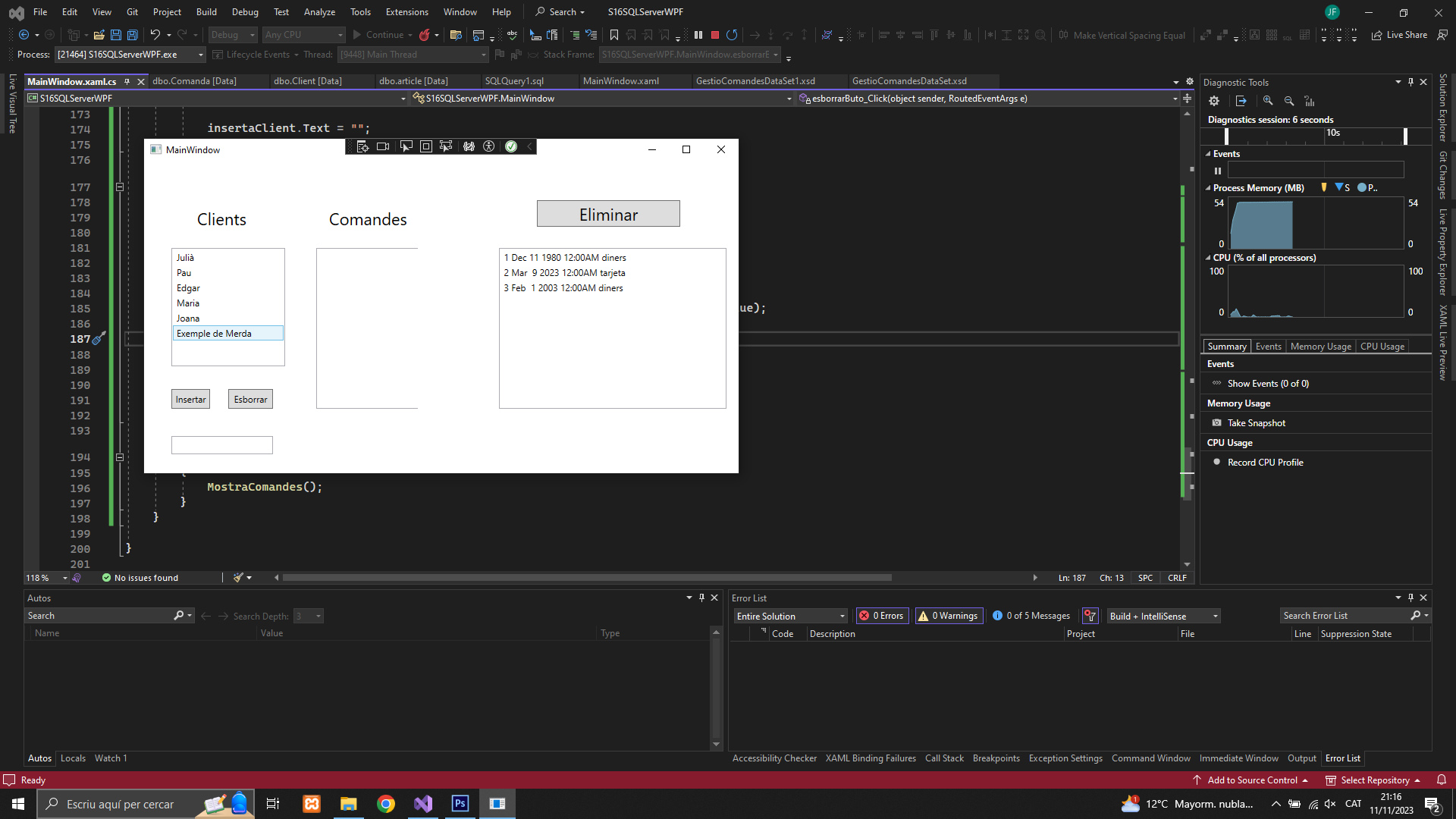Image resolution: width=1456 pixels, height=819 pixels.
Task: Click the Eliminar button
Action: click(608, 215)
